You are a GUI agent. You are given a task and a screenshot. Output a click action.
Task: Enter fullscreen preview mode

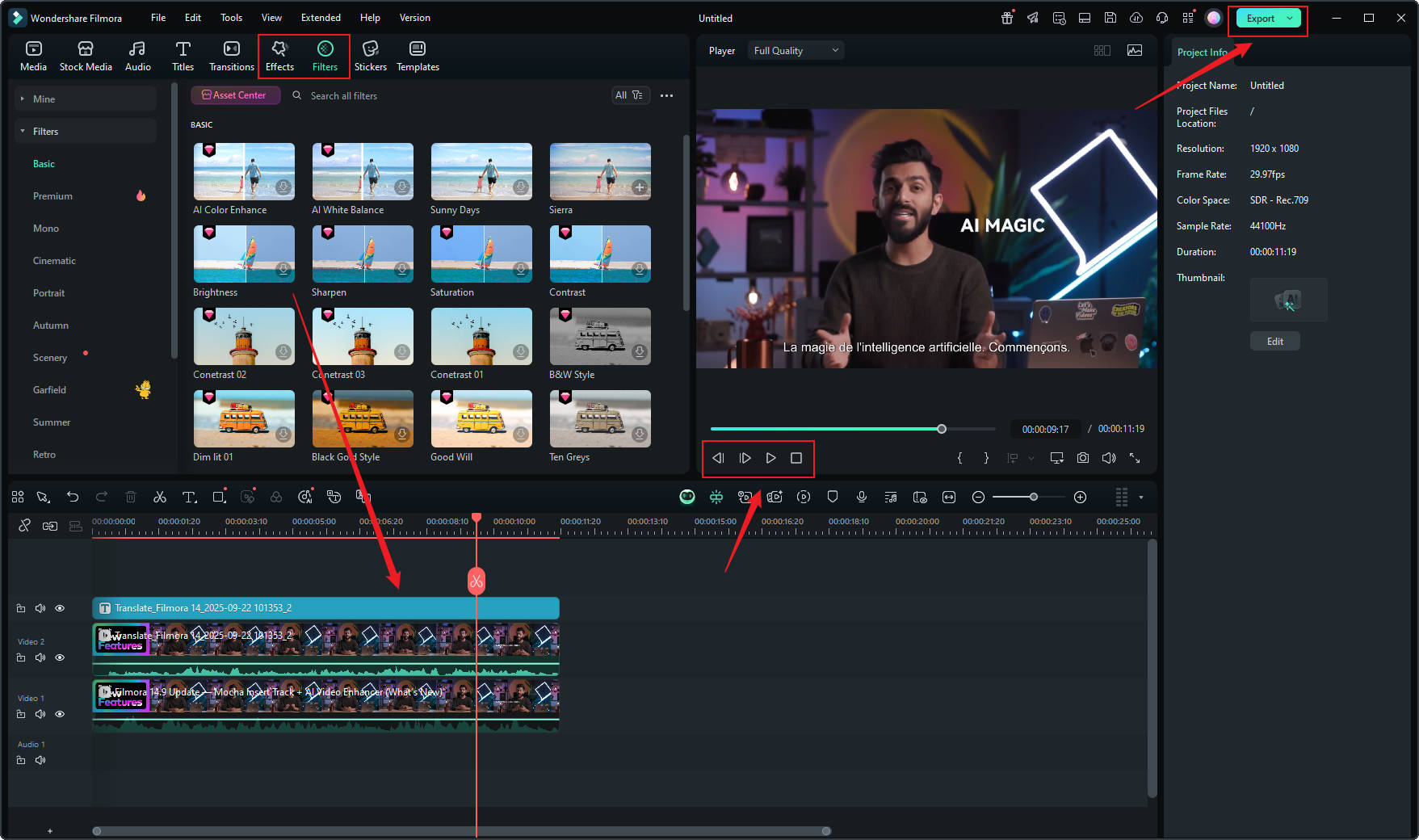(1135, 458)
